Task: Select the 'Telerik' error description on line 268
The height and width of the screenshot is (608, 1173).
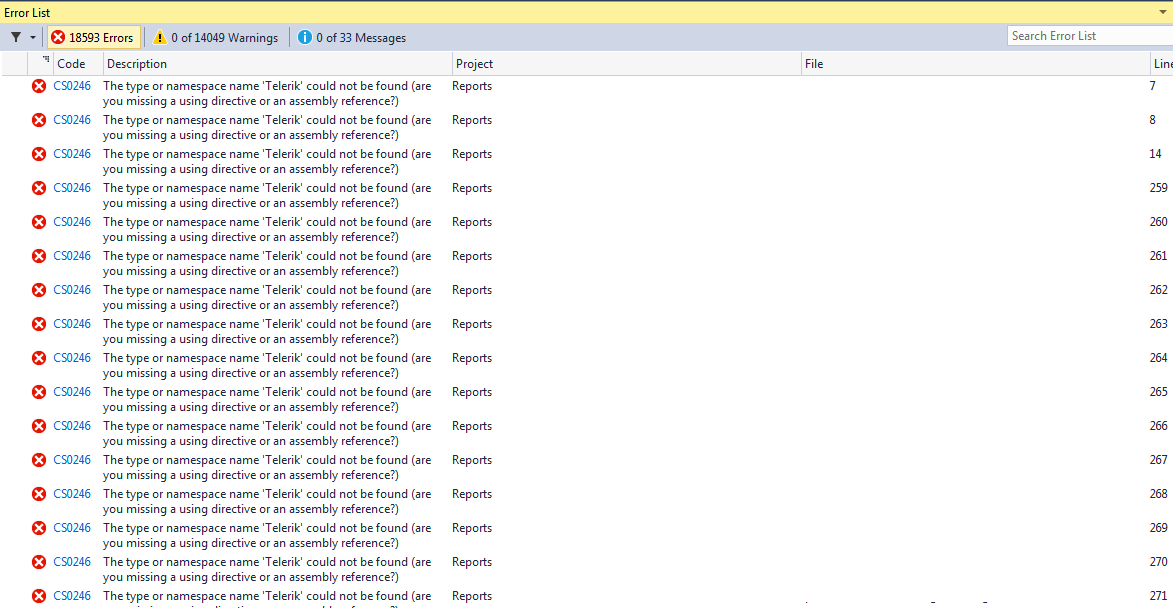Action: [x=267, y=501]
